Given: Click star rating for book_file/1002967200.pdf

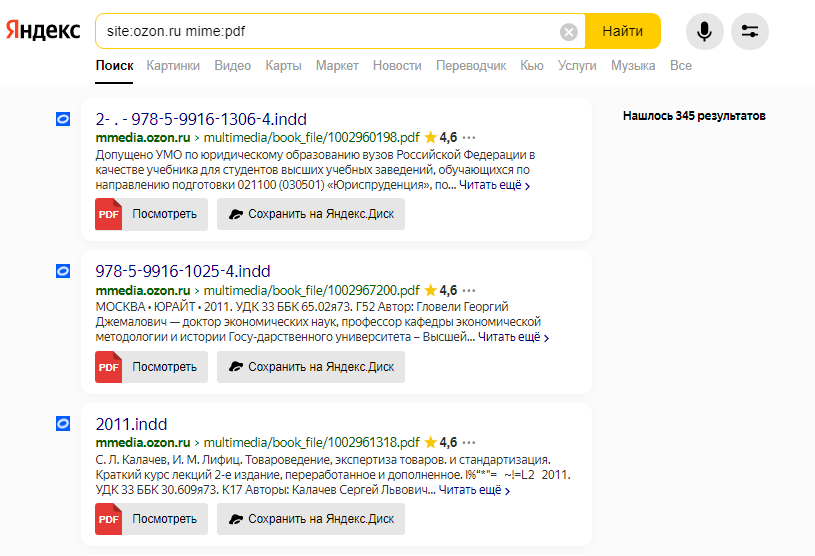Looking at the screenshot, I should (441, 290).
